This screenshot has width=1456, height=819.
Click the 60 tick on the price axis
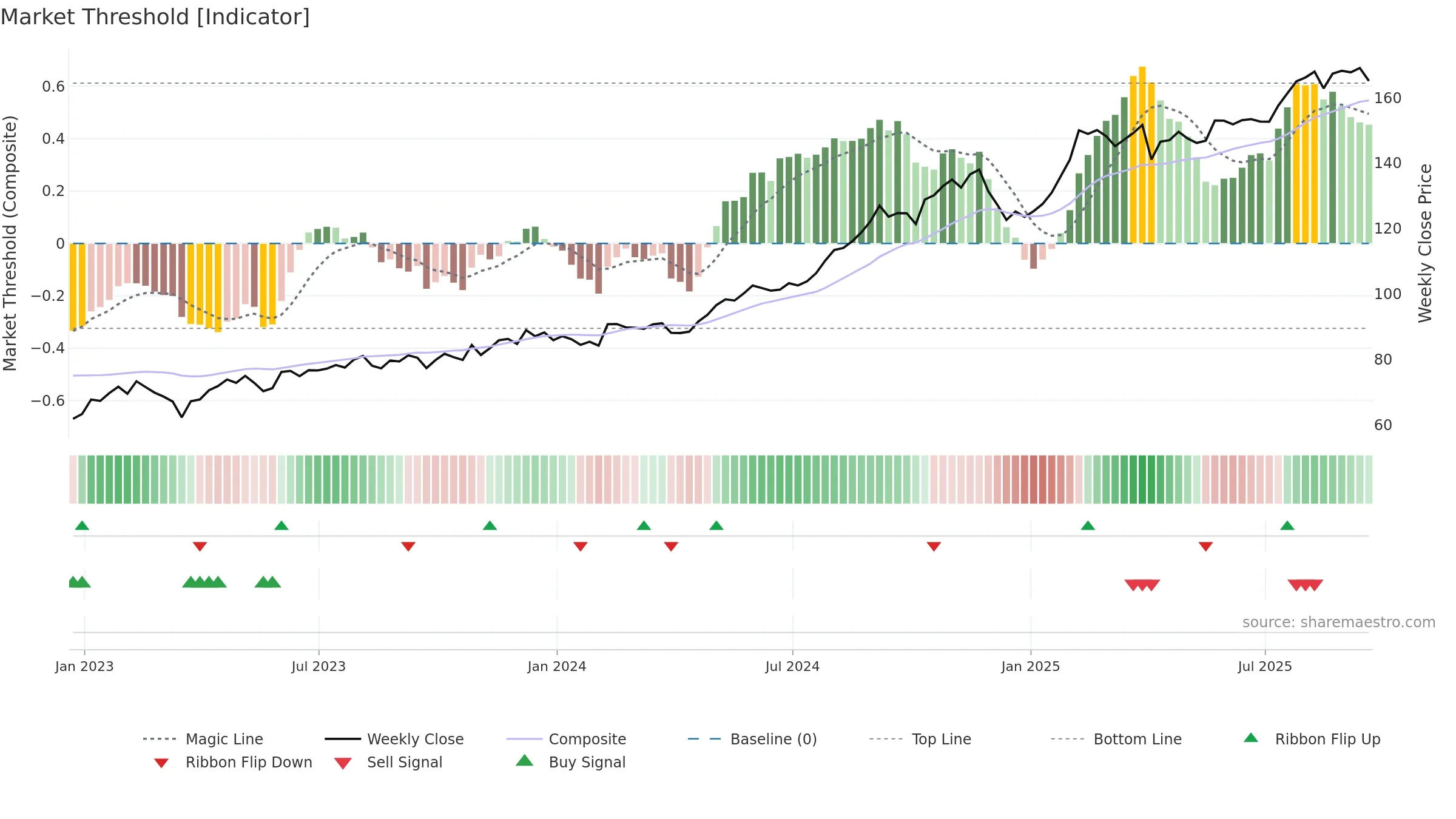tap(1383, 425)
